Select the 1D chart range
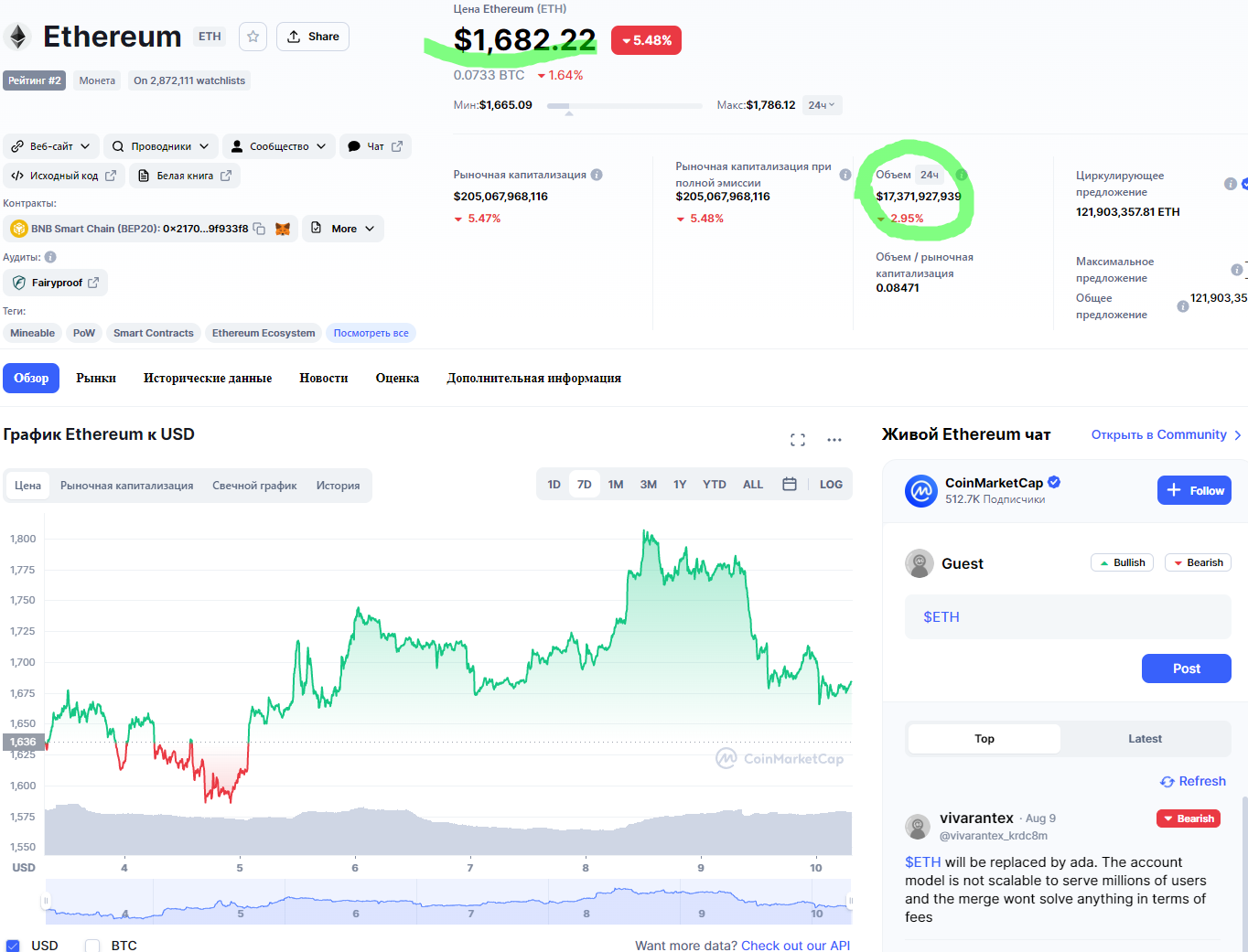The width and height of the screenshot is (1248, 952). pos(554,484)
